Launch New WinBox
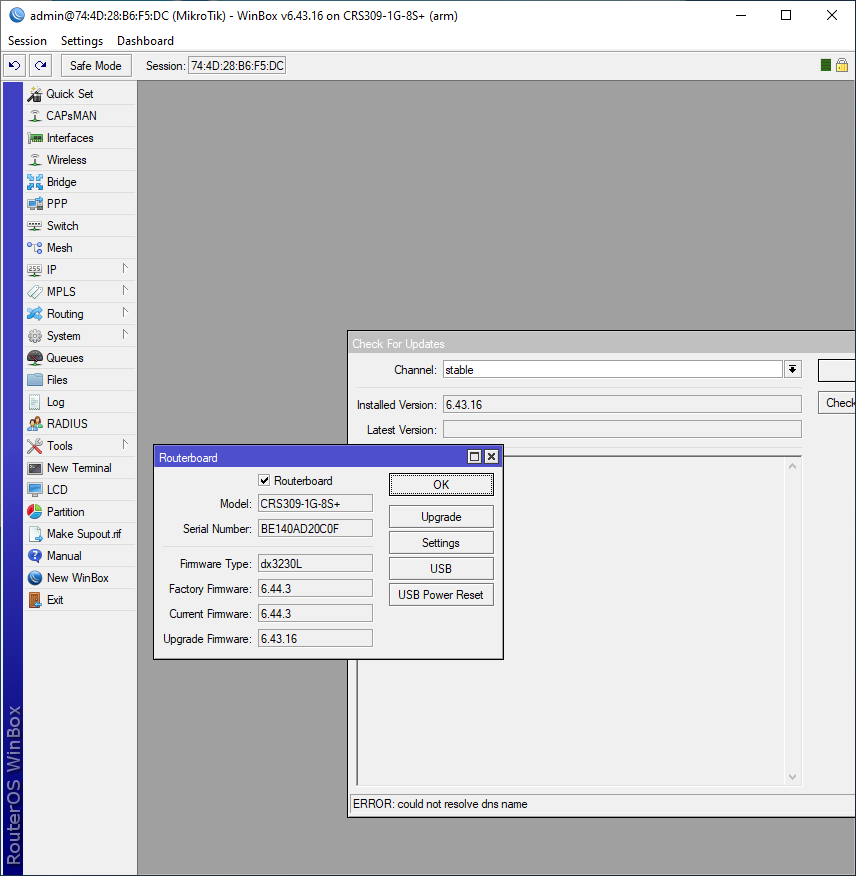The image size is (856, 876). pos(80,578)
